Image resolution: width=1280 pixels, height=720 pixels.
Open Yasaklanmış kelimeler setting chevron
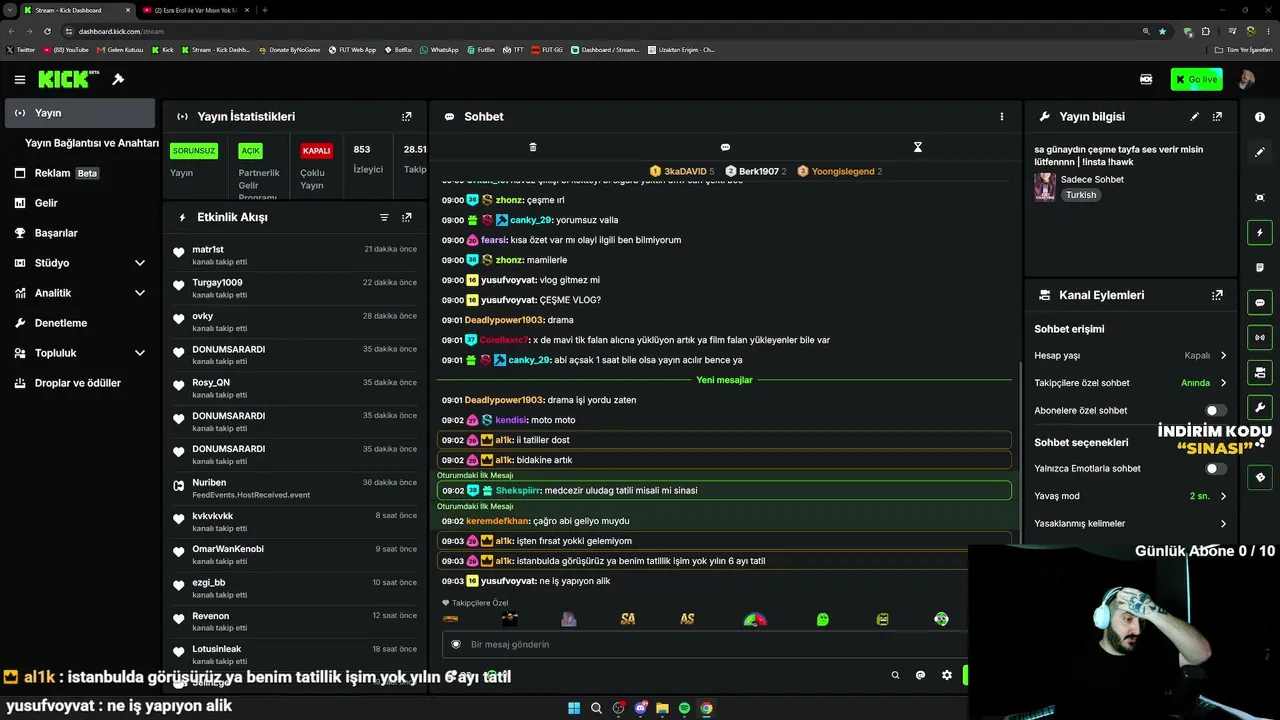[1223, 523]
